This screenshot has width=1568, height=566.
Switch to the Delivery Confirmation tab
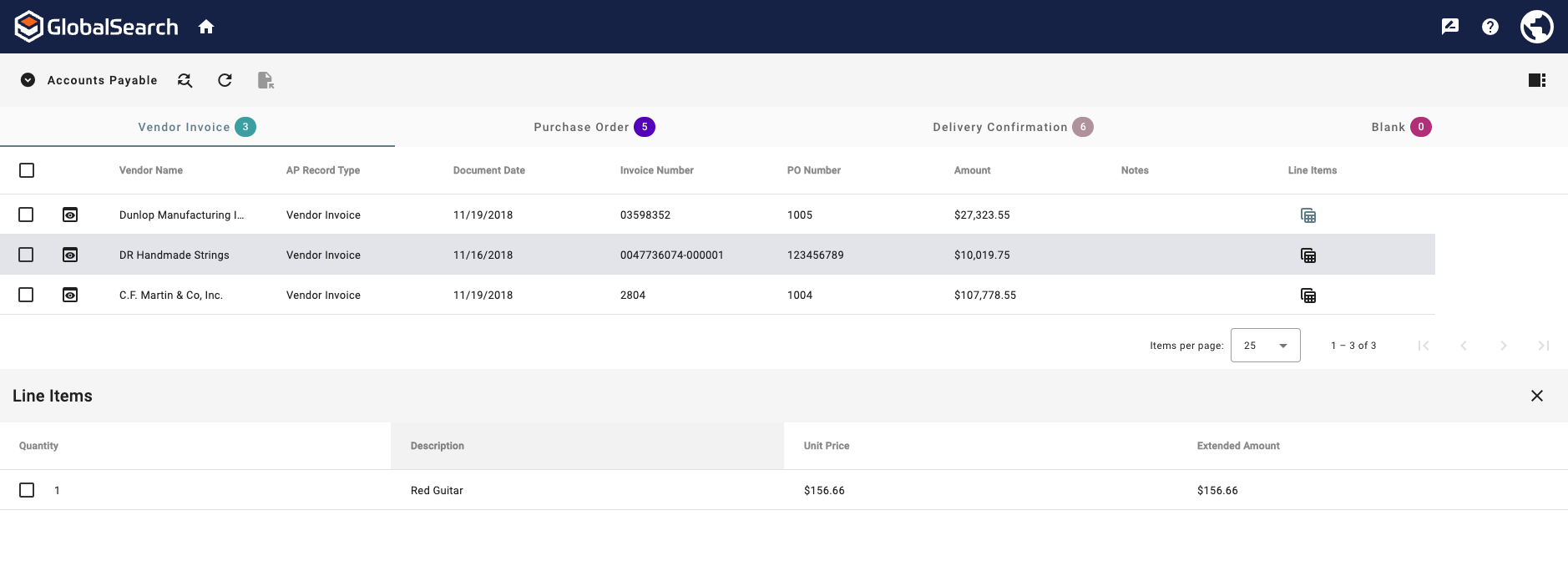tap(1012, 127)
